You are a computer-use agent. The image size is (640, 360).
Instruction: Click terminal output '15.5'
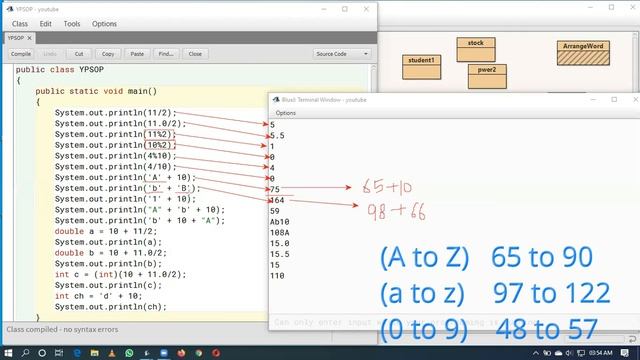[280, 254]
